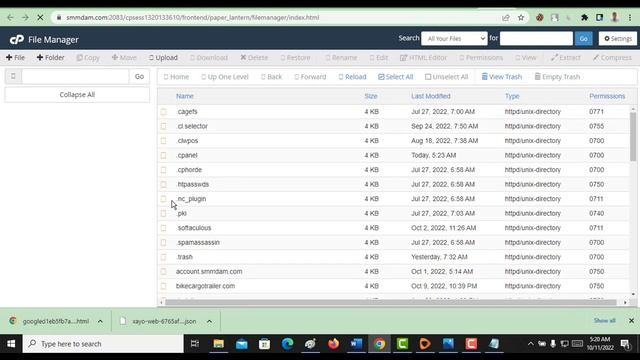640x360 pixels.
Task: Open the HTML Editor tool
Action: 423,58
